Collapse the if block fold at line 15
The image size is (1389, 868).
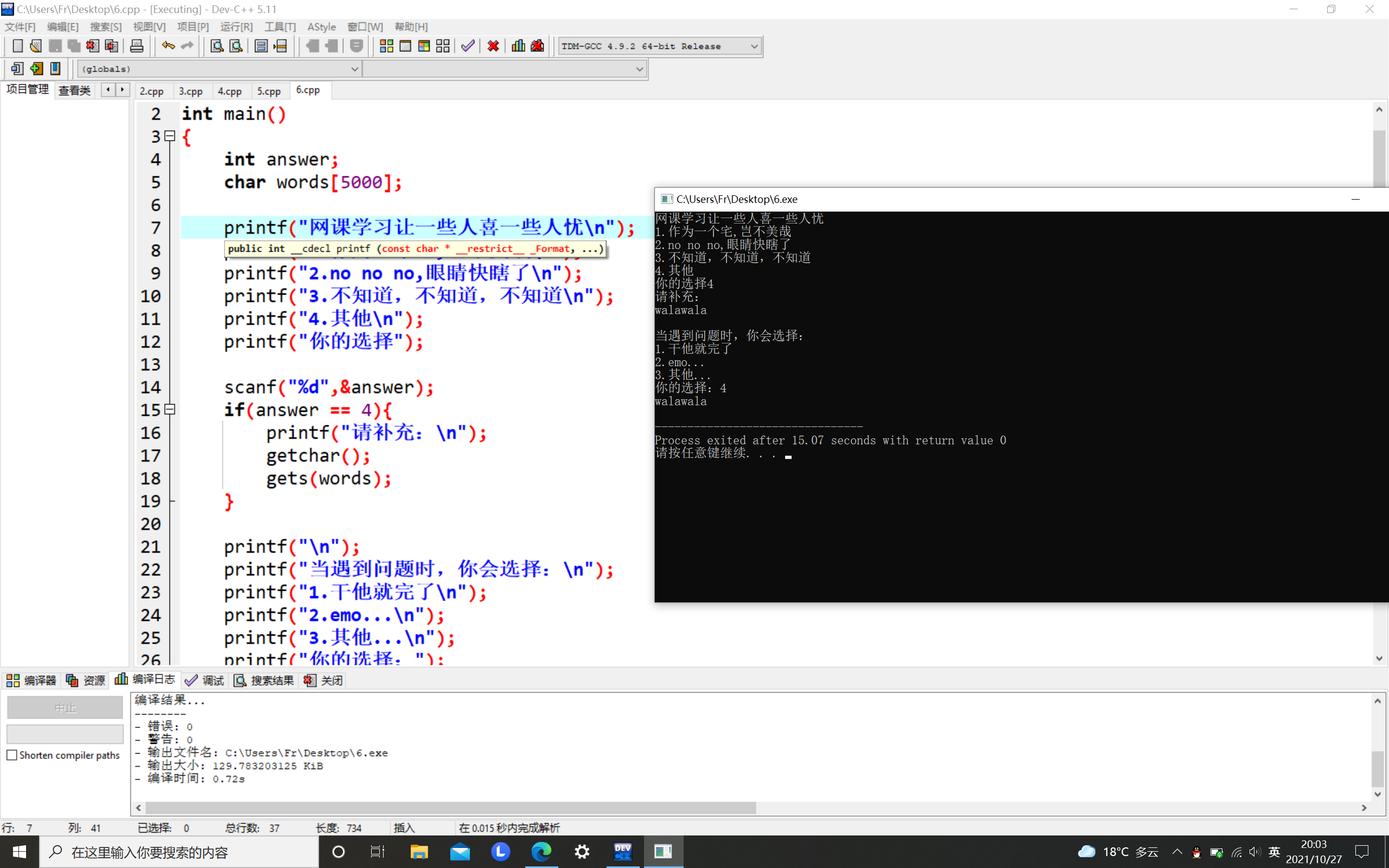170,409
